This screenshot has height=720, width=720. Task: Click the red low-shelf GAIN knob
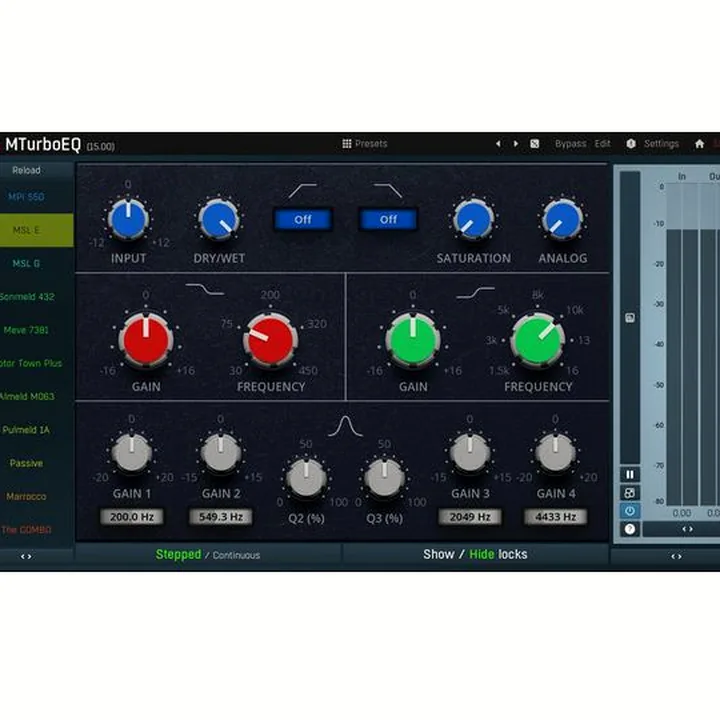146,340
